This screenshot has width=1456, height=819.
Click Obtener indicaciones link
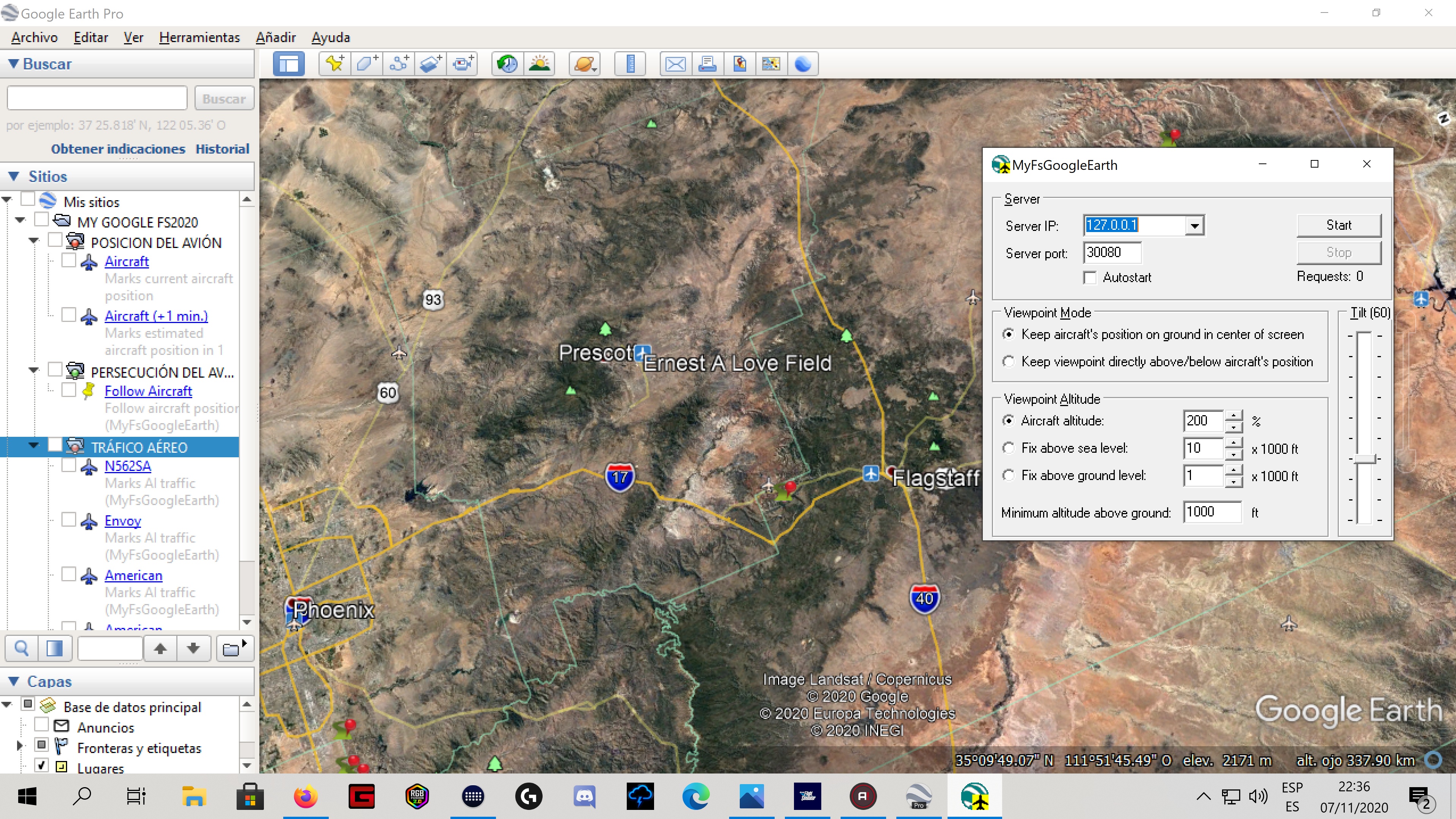[118, 149]
